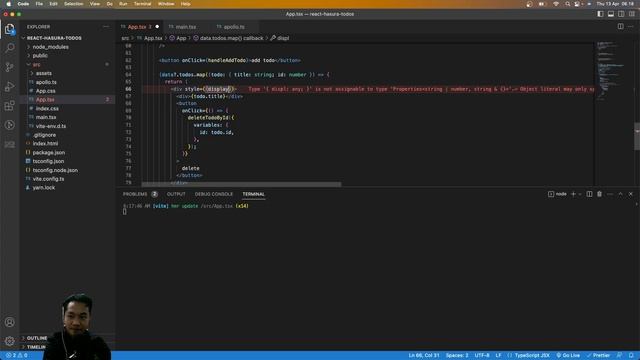Viewport: 640px width, 360px height.
Task: Switch to main.tsx editor tab
Action: (186, 27)
